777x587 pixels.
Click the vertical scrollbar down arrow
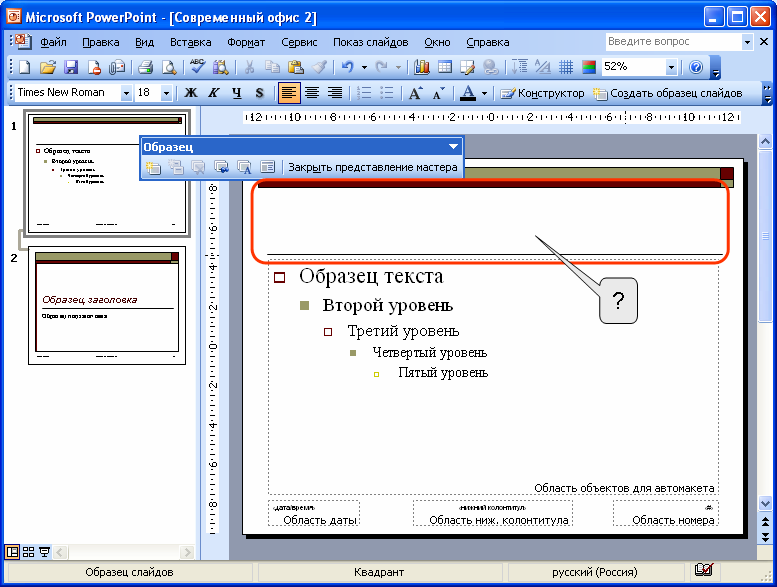point(765,504)
